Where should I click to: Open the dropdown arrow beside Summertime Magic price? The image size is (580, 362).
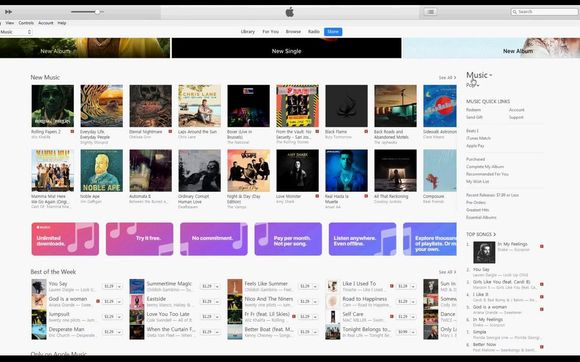pyautogui.click(x=217, y=286)
